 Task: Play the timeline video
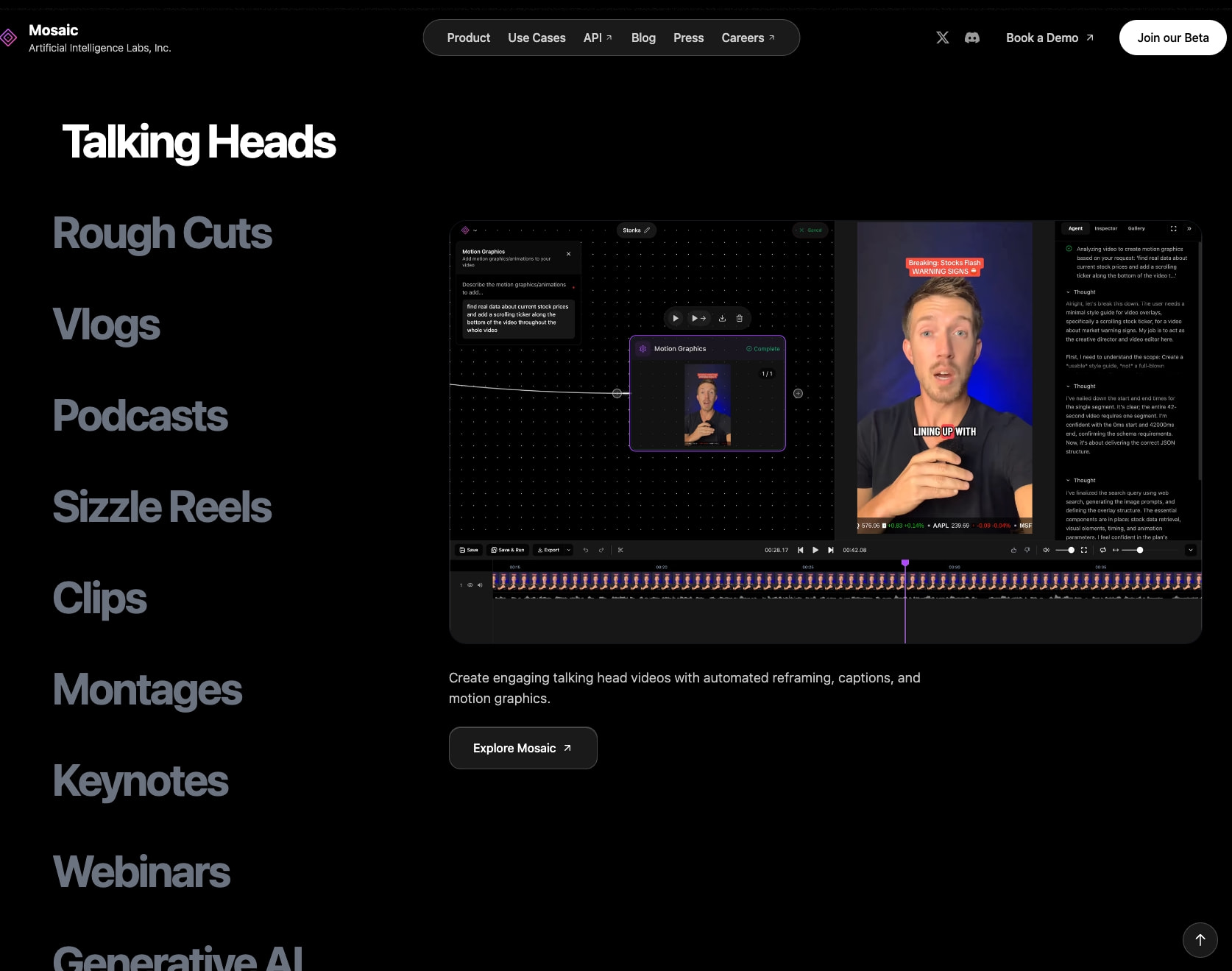click(x=815, y=550)
